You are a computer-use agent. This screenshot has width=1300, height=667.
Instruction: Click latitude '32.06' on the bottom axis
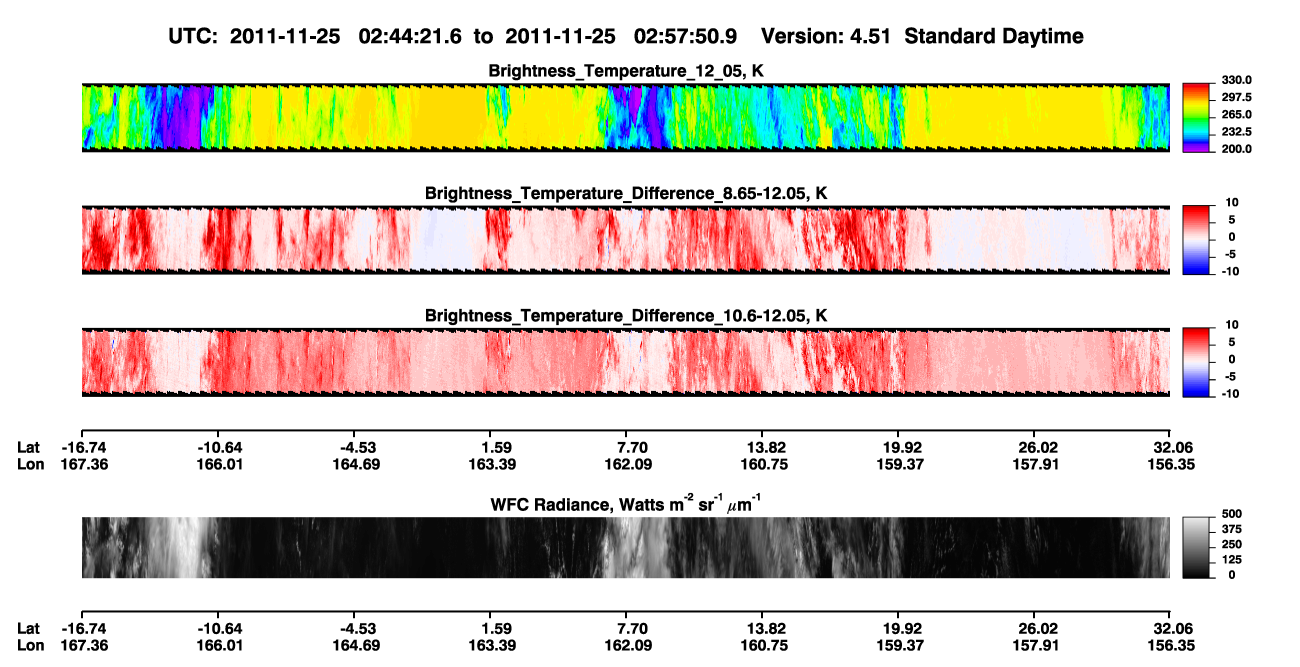(1171, 628)
